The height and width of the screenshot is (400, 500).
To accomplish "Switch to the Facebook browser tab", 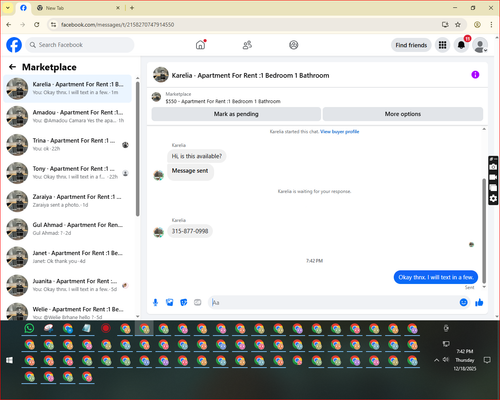I will [x=23, y=8].
